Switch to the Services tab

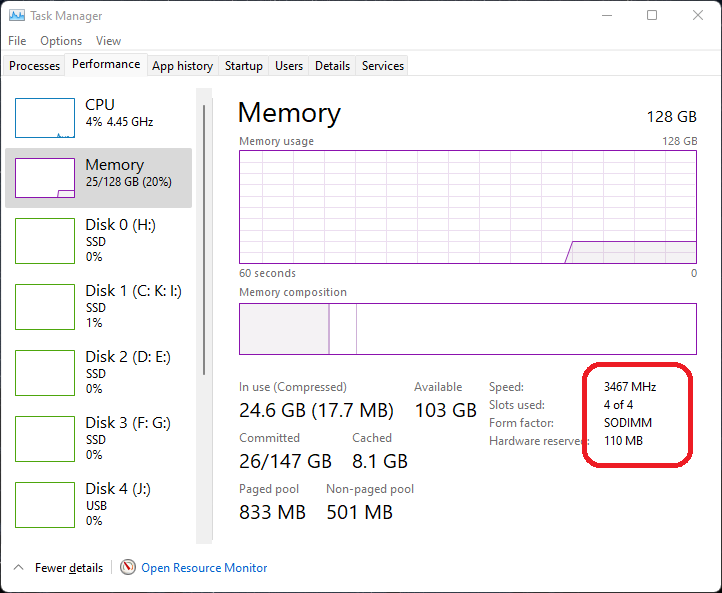(x=383, y=66)
